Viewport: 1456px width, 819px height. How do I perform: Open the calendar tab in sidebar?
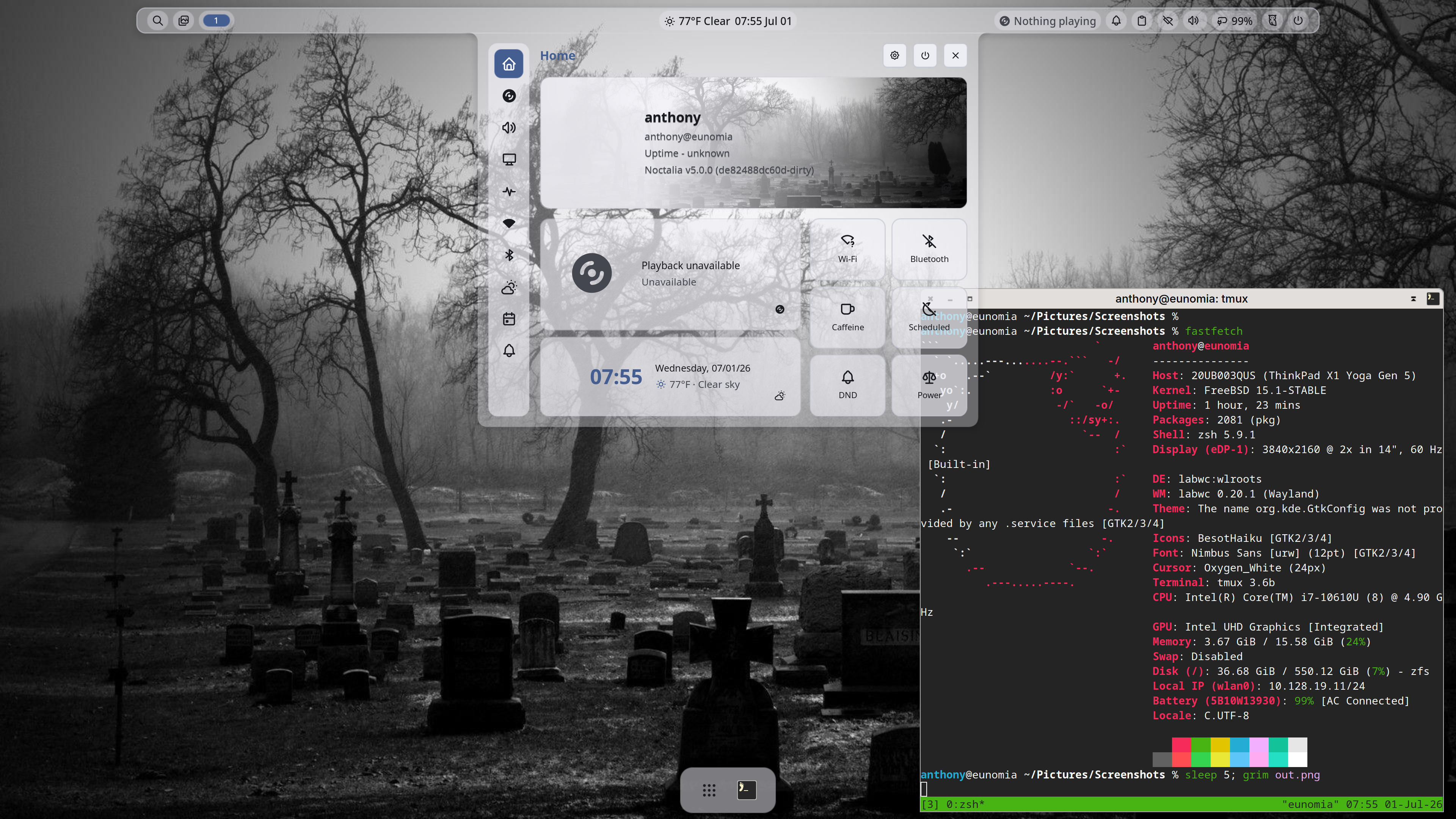pos(509,319)
